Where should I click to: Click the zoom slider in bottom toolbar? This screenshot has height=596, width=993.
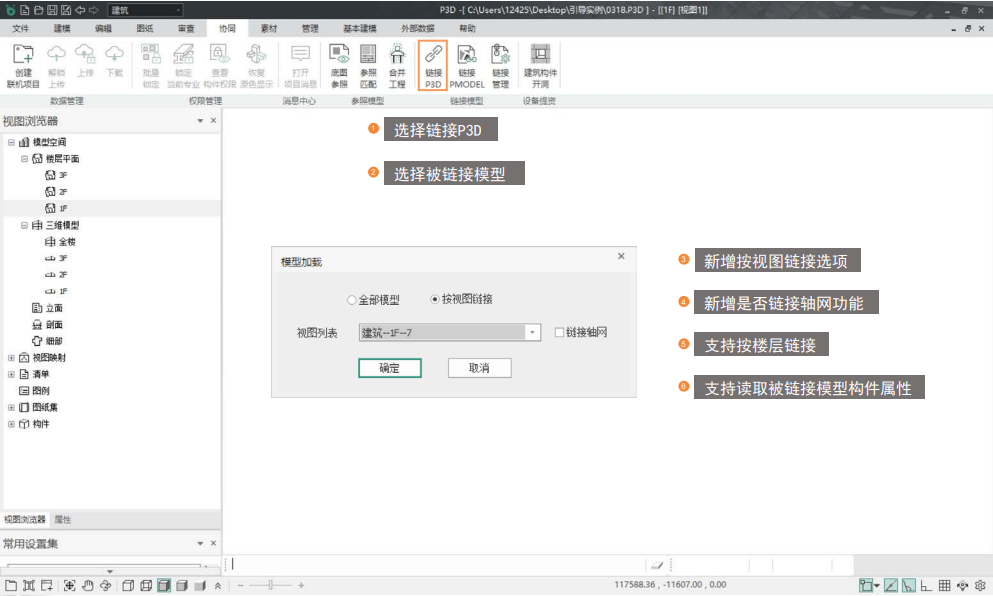click(x=270, y=585)
